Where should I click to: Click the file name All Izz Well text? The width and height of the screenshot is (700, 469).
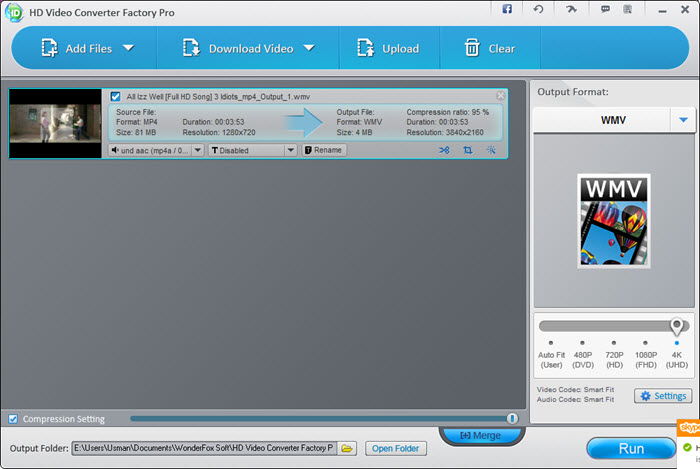point(218,96)
